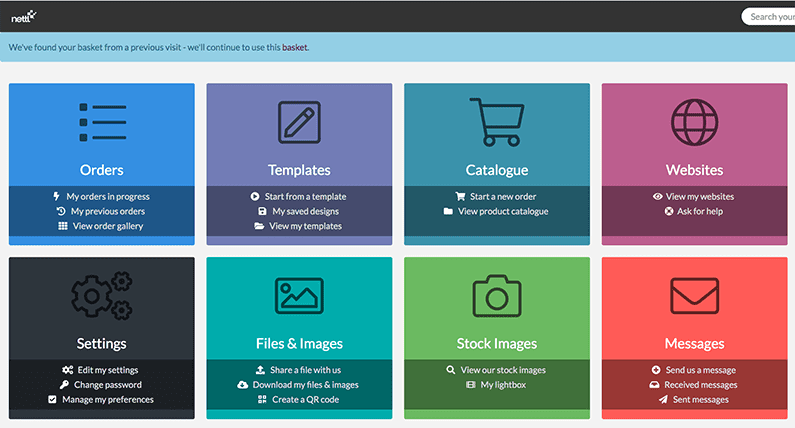Click the search input field

click(x=770, y=17)
